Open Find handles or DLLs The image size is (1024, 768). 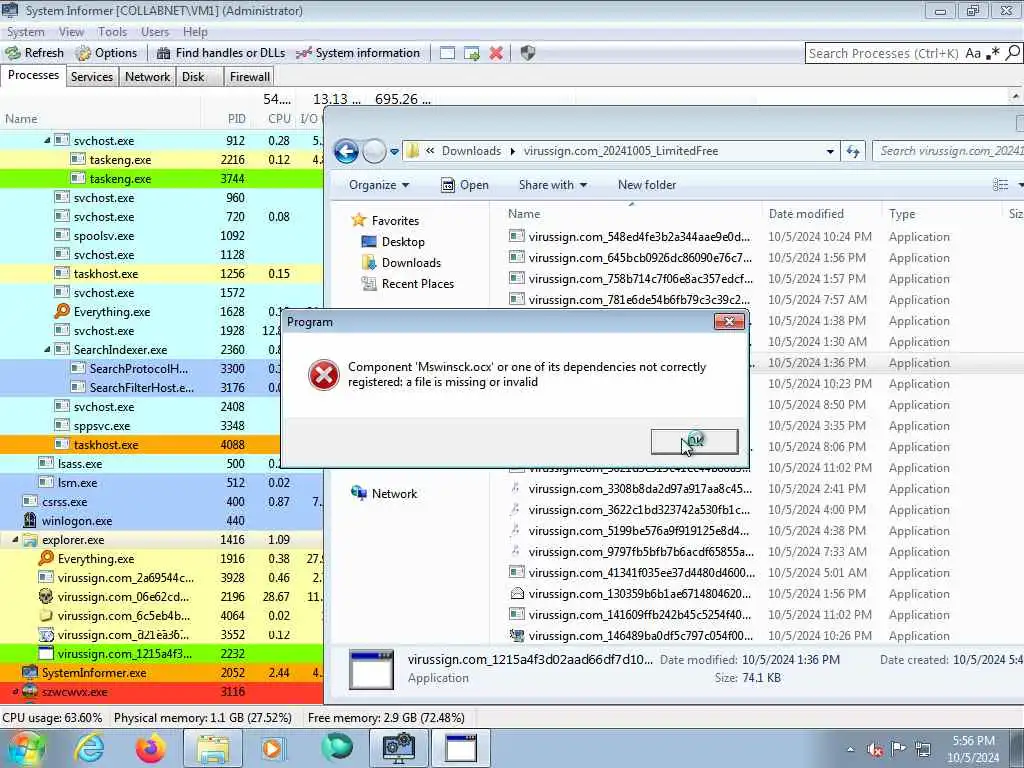coord(221,53)
